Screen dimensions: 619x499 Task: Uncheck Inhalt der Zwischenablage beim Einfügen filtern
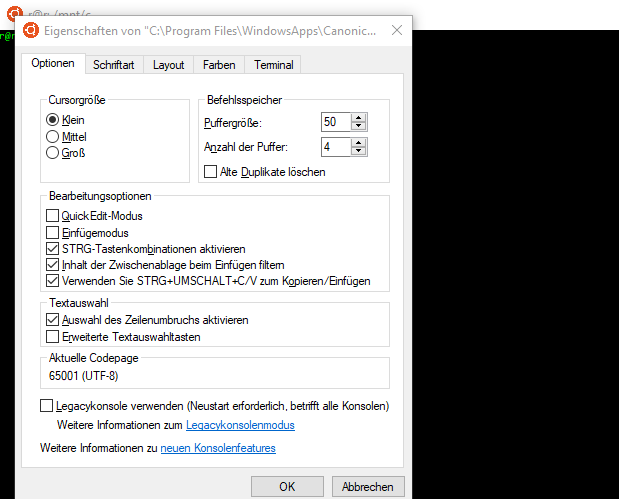(x=52, y=265)
